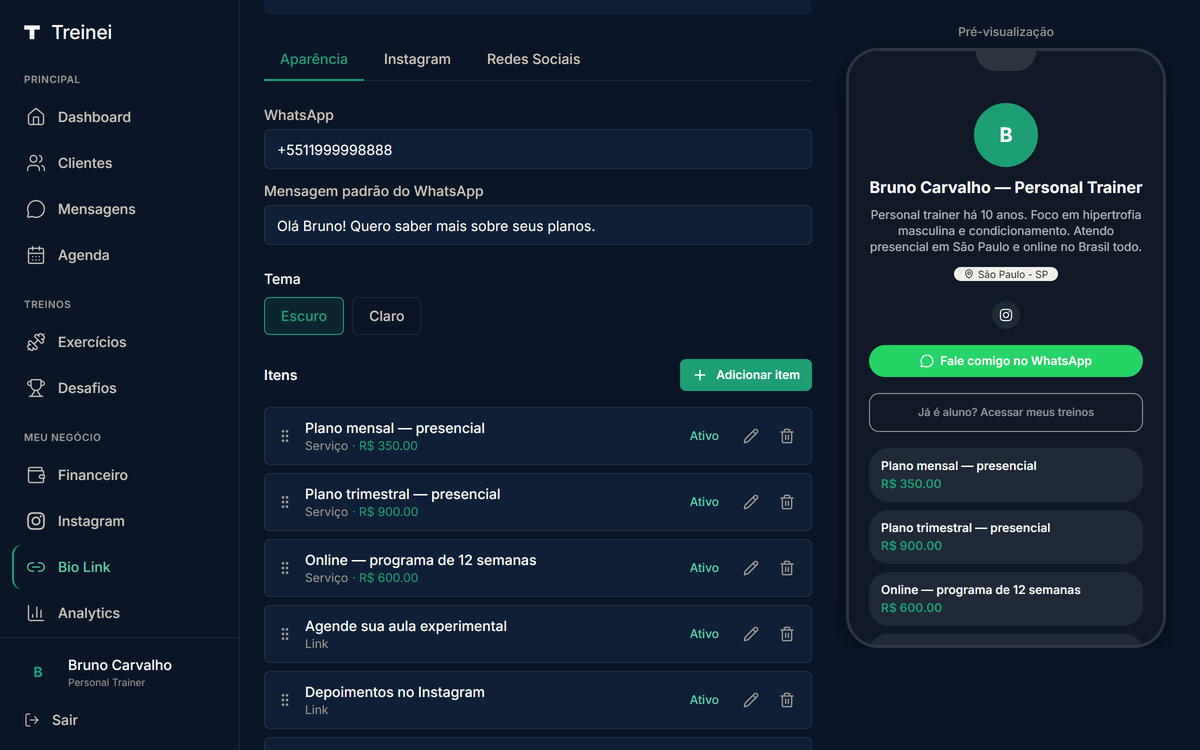Click Pré-visualização label above phone
This screenshot has height=750, width=1200.
pyautogui.click(x=1006, y=32)
